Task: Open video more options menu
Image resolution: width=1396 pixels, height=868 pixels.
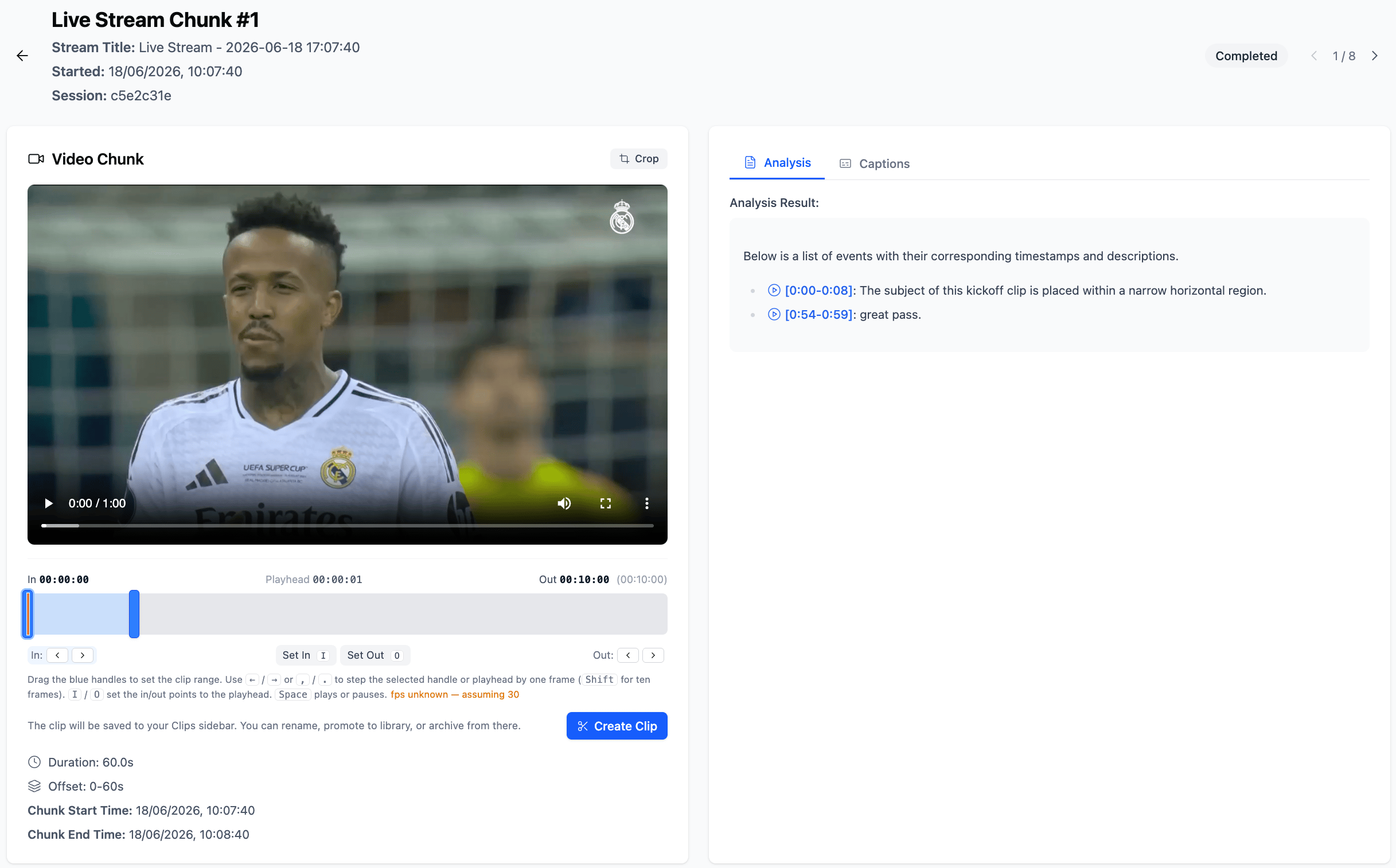Action: [x=646, y=503]
